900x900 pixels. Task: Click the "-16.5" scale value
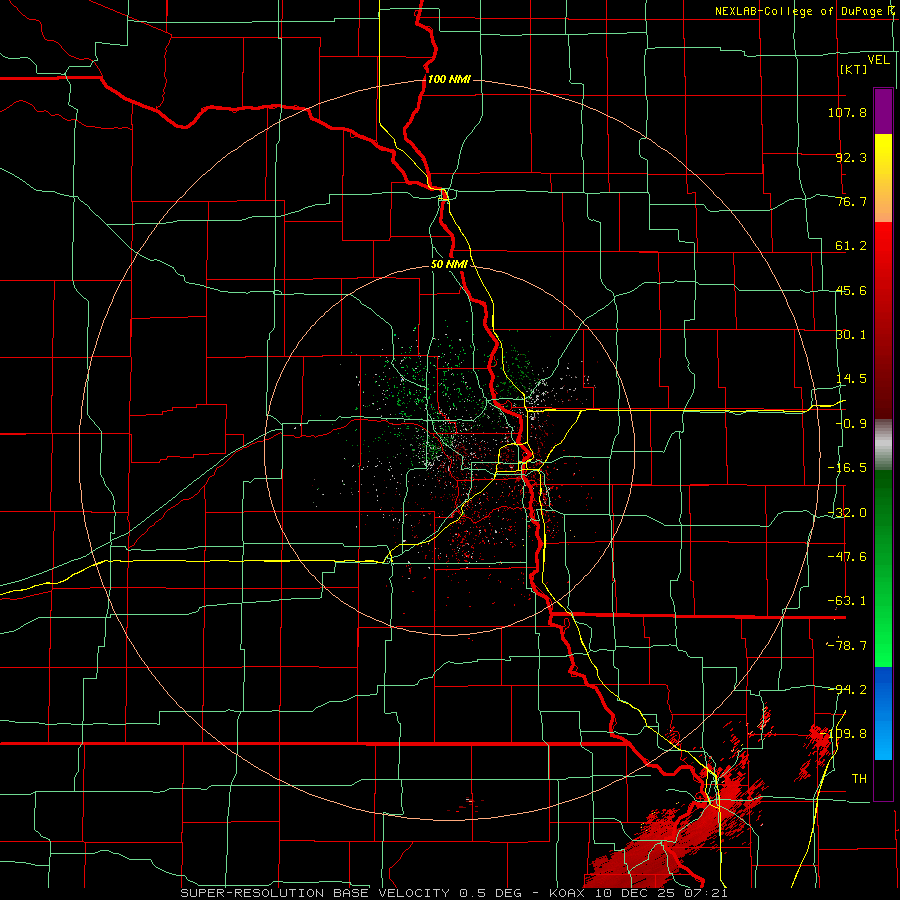[x=847, y=468]
